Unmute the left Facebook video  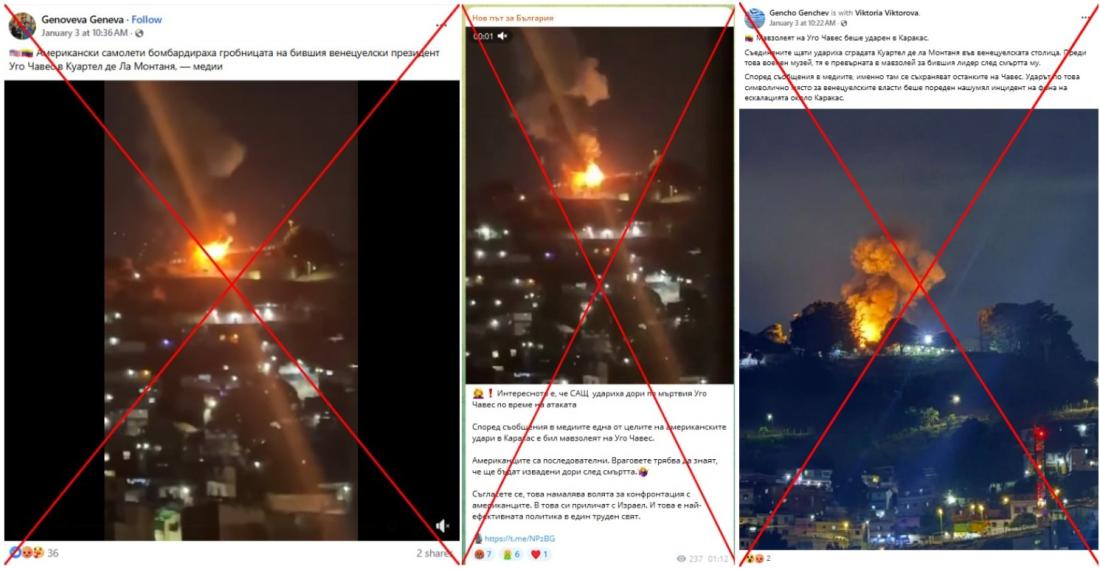click(442, 526)
